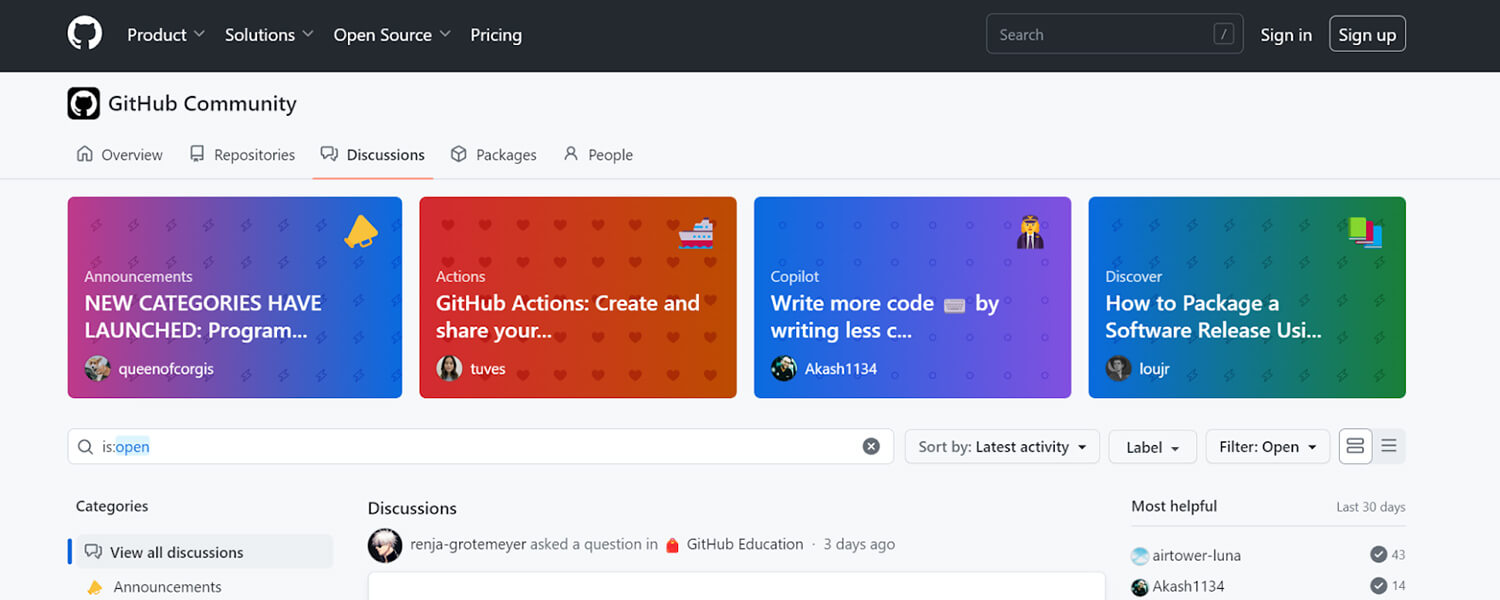Switch to the card layout view
The height and width of the screenshot is (600, 1500).
[x=1355, y=447]
